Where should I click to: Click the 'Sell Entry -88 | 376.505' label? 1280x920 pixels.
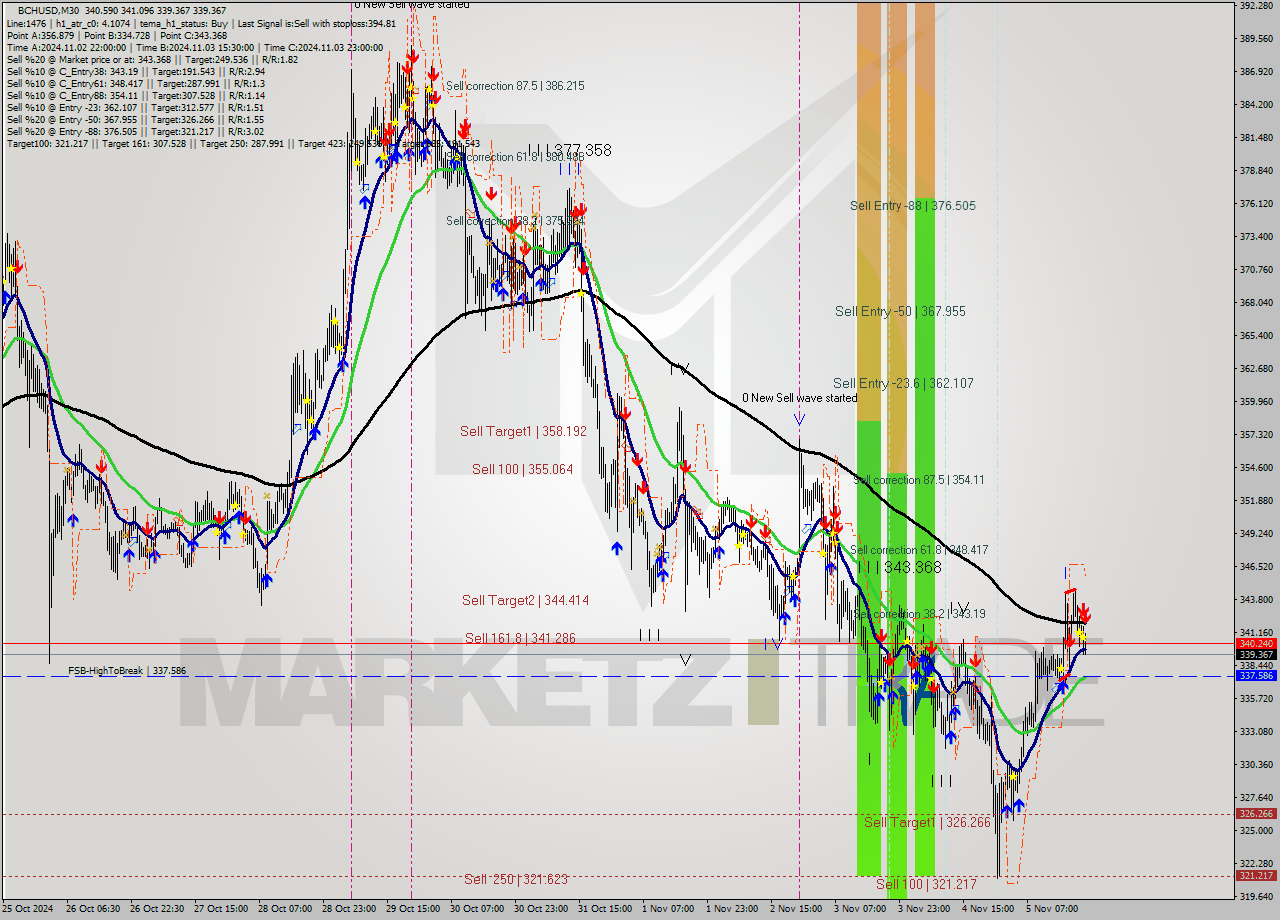pos(913,205)
